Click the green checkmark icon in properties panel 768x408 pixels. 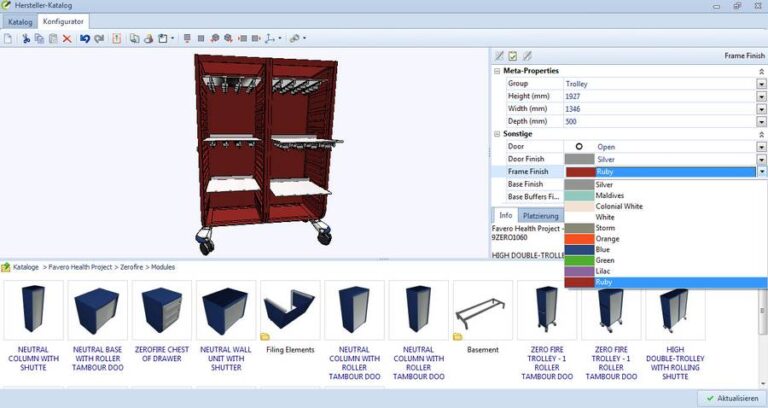pos(512,56)
